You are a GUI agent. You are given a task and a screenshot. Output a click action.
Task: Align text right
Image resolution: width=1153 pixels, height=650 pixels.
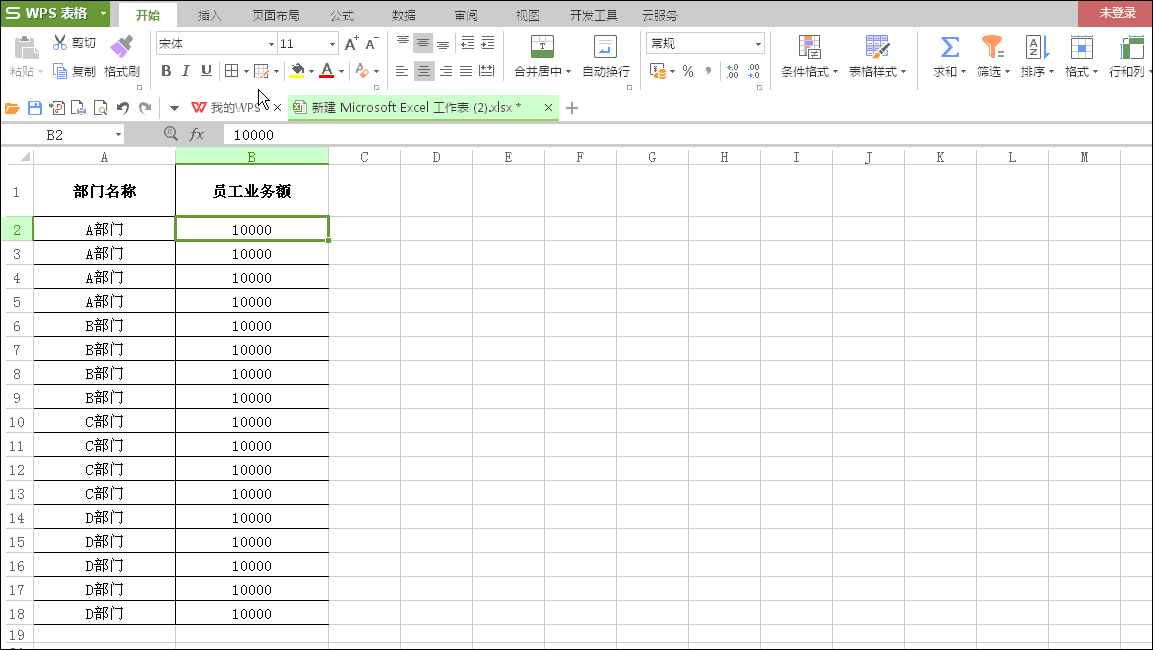pos(446,71)
